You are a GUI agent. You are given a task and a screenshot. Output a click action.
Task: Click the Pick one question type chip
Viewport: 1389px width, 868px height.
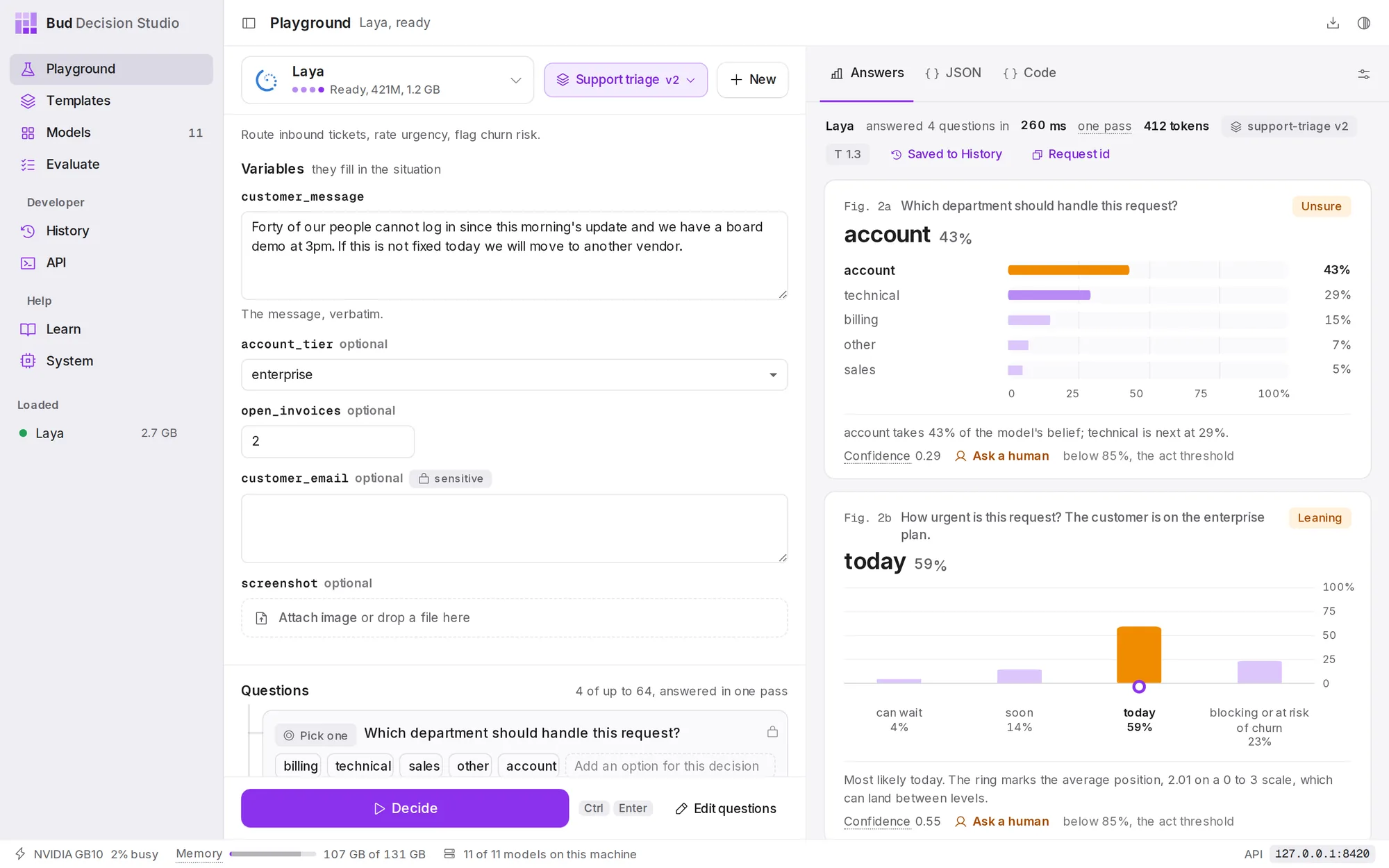(315, 735)
